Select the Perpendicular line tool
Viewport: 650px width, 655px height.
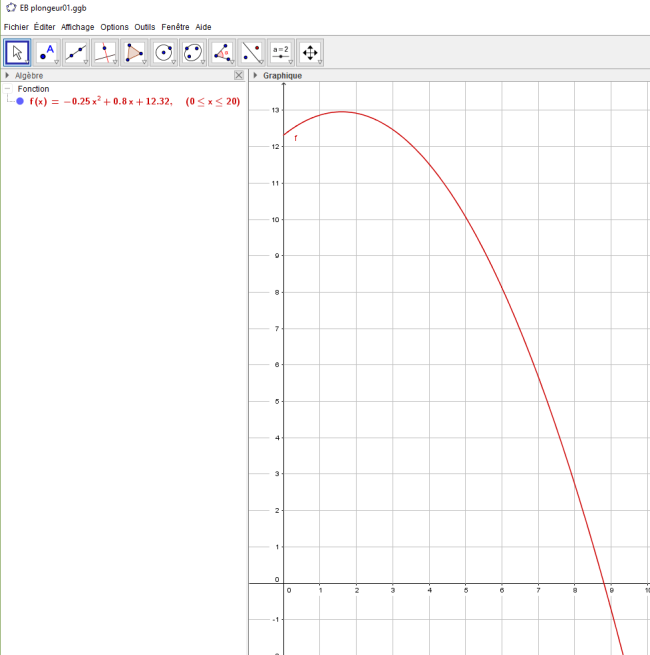[x=105, y=53]
